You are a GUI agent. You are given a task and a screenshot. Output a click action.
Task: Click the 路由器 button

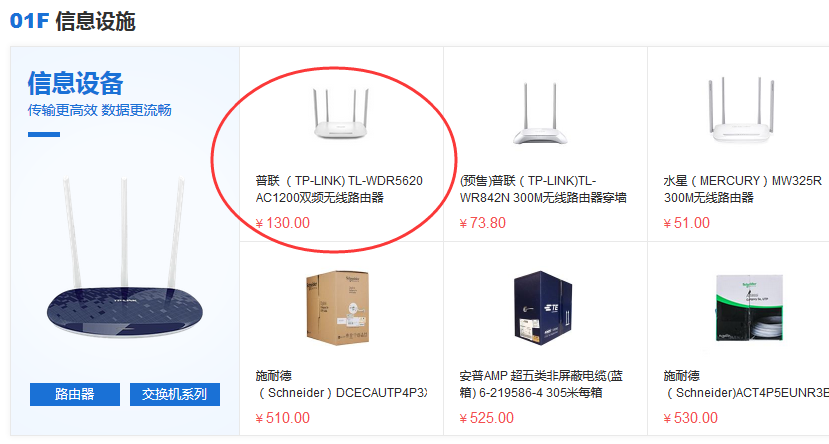(x=75, y=394)
